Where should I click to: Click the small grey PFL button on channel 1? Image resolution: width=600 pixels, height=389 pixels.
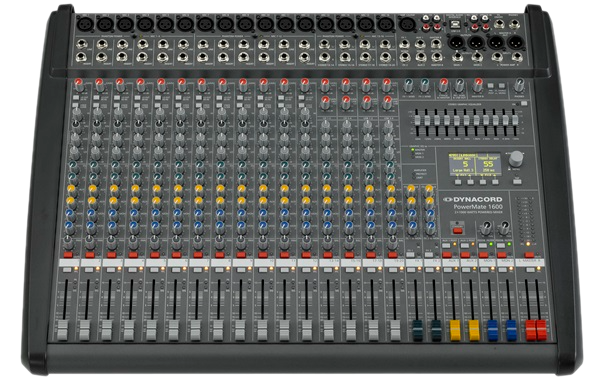pos(67,270)
